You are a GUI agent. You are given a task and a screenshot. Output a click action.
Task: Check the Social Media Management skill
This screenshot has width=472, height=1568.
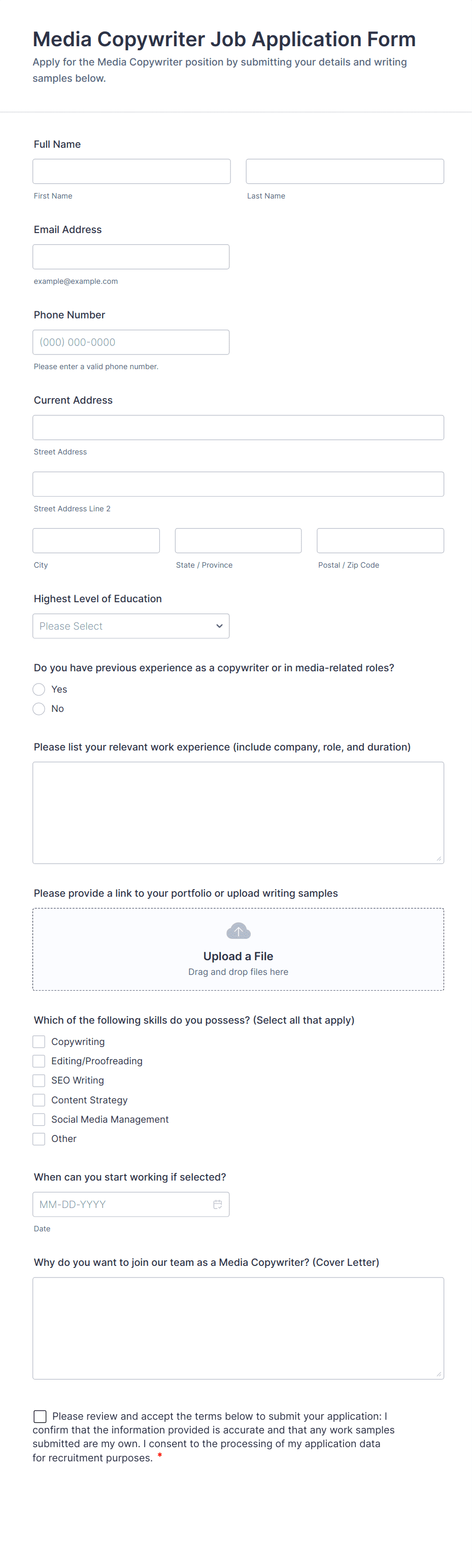pyautogui.click(x=39, y=1120)
